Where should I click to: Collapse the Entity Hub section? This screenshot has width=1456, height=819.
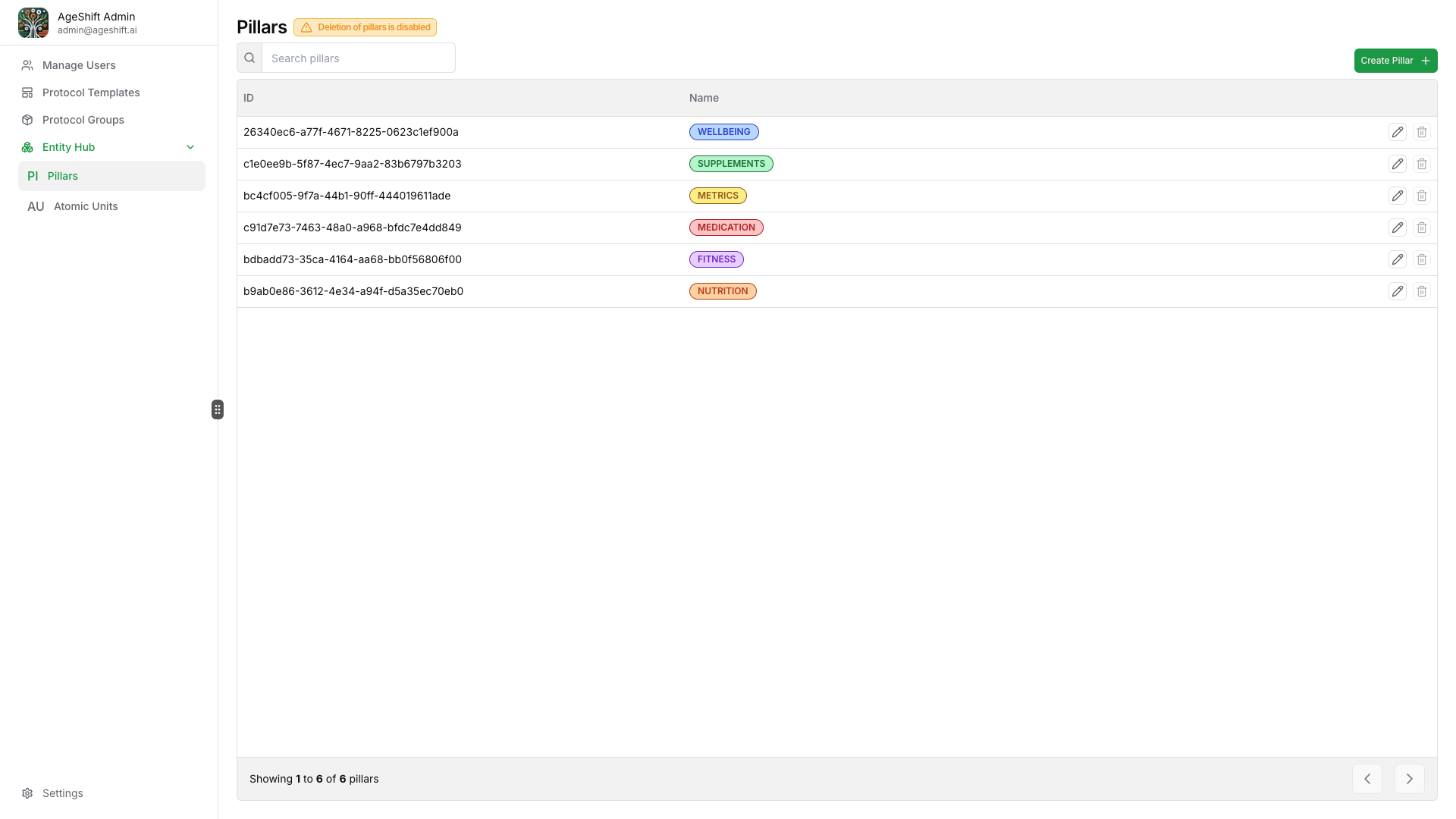190,146
